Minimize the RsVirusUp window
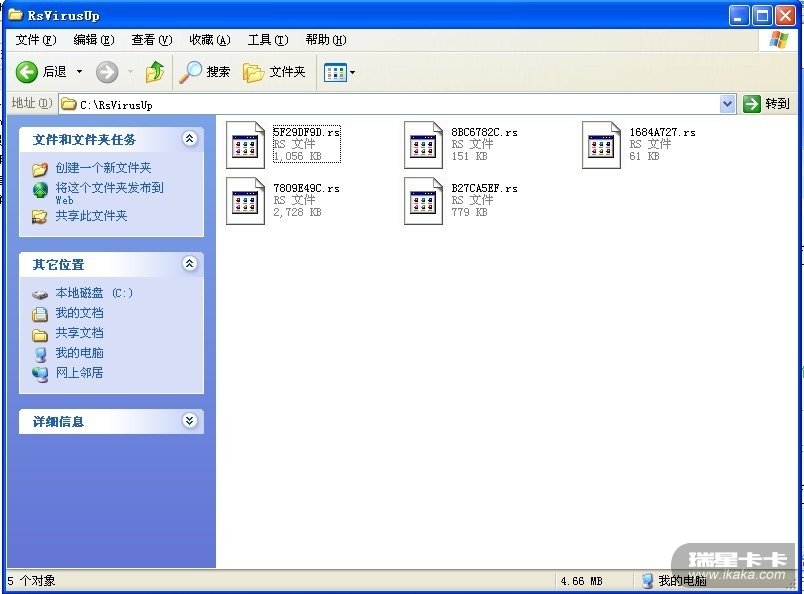This screenshot has height=594, width=804. pos(738,15)
